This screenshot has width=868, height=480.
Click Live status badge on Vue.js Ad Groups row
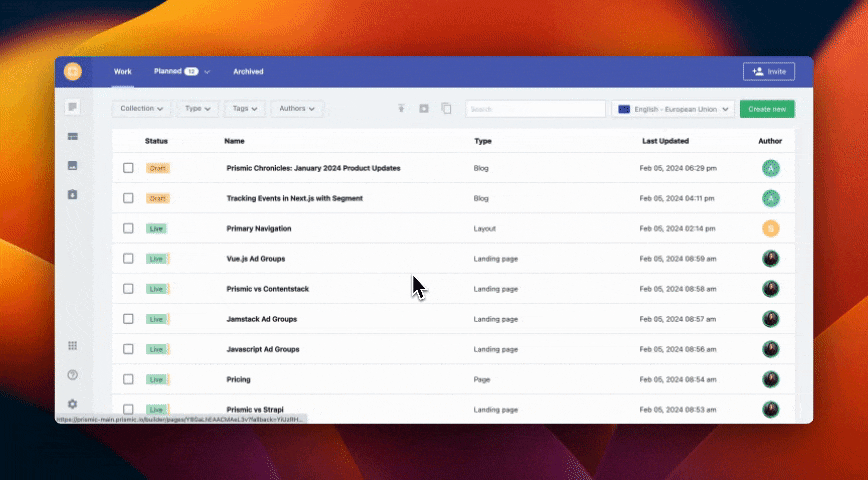pyautogui.click(x=157, y=259)
